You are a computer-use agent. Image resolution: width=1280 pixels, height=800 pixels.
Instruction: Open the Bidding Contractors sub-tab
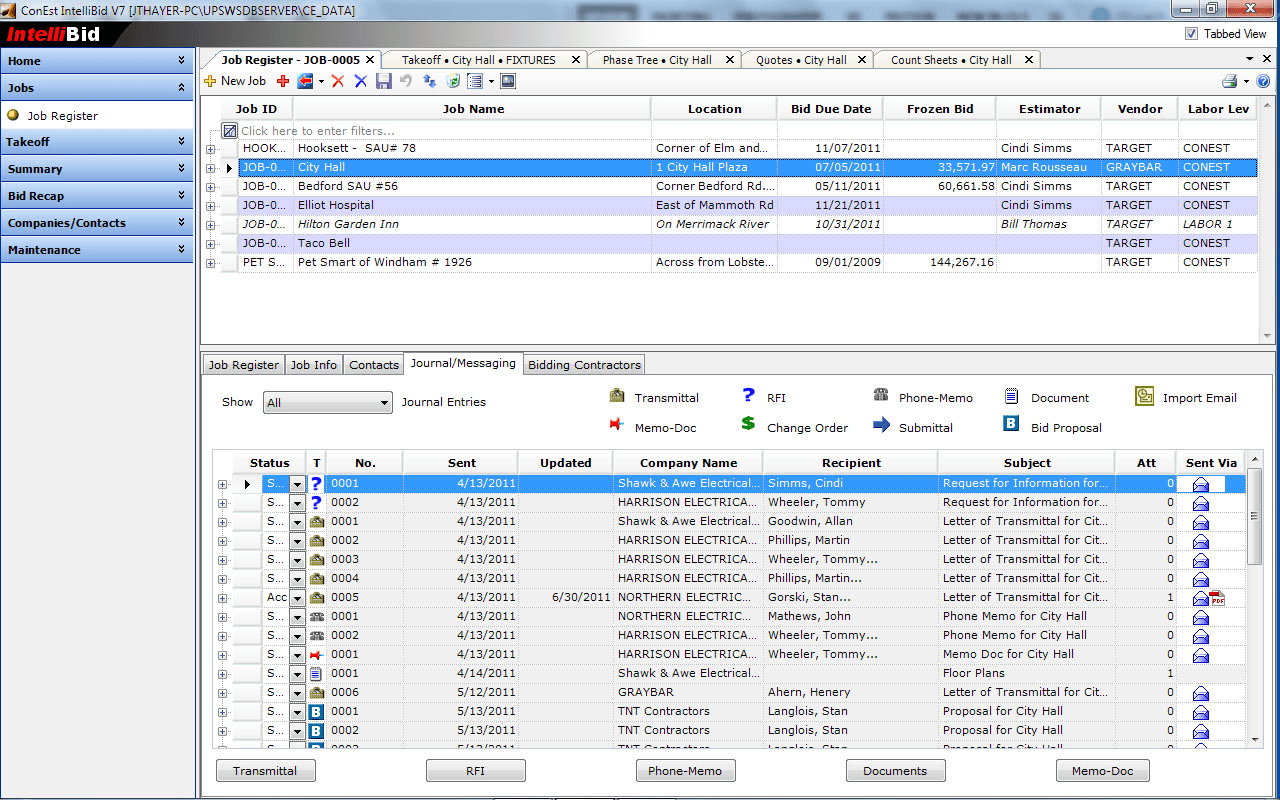point(584,365)
